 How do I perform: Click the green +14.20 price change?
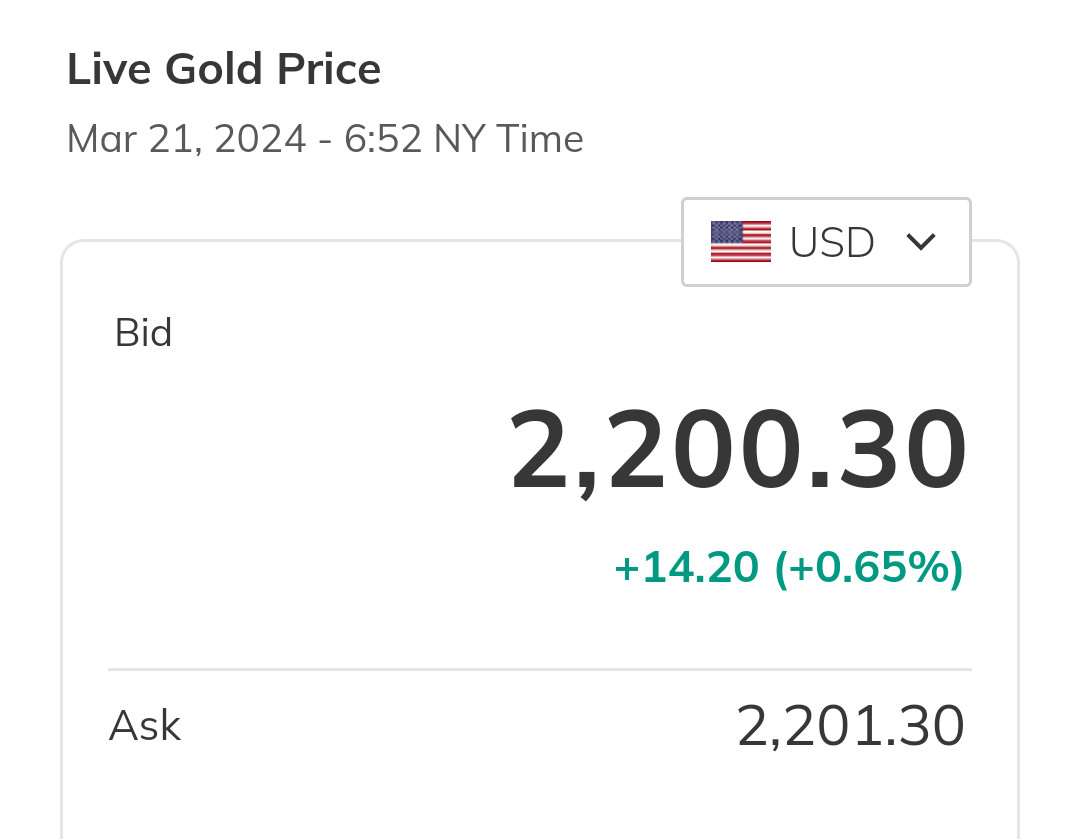(x=686, y=568)
